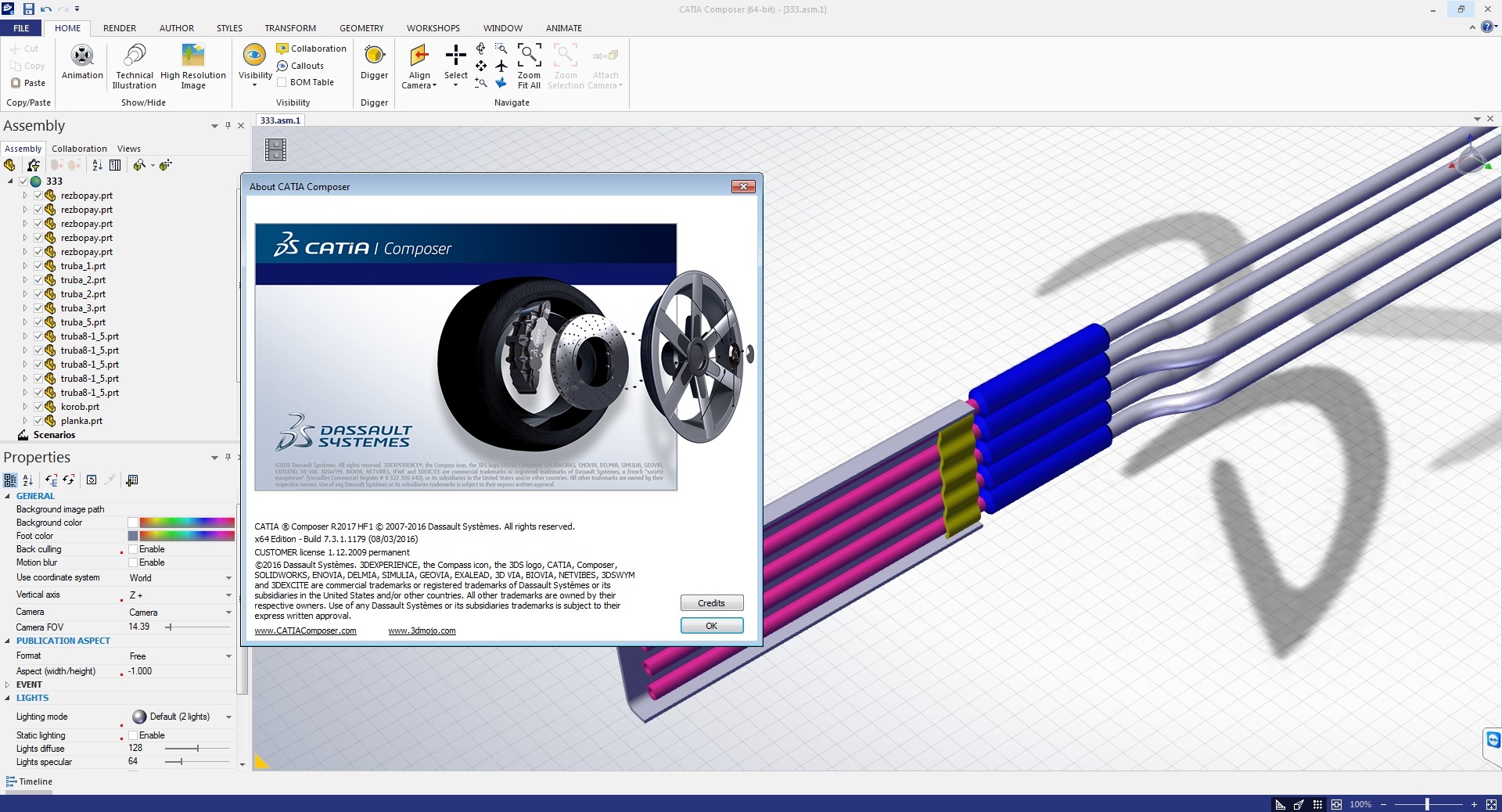
Task: Expand the EVENT properties section
Action: [x=8, y=684]
